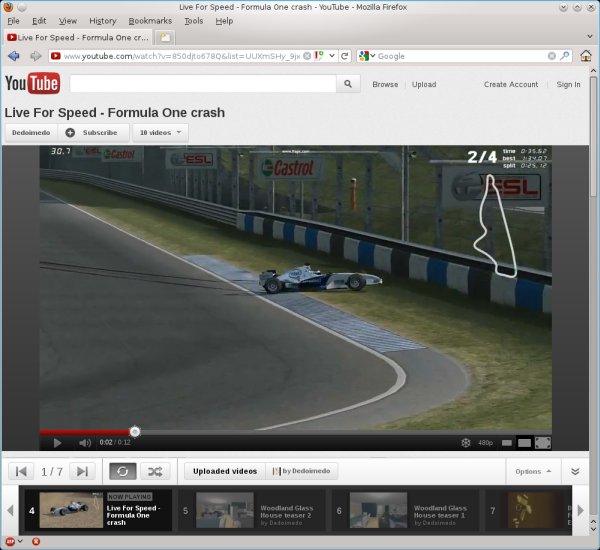This screenshot has height=550, width=600.
Task: Enter fullscreen video mode
Action: (x=542, y=442)
